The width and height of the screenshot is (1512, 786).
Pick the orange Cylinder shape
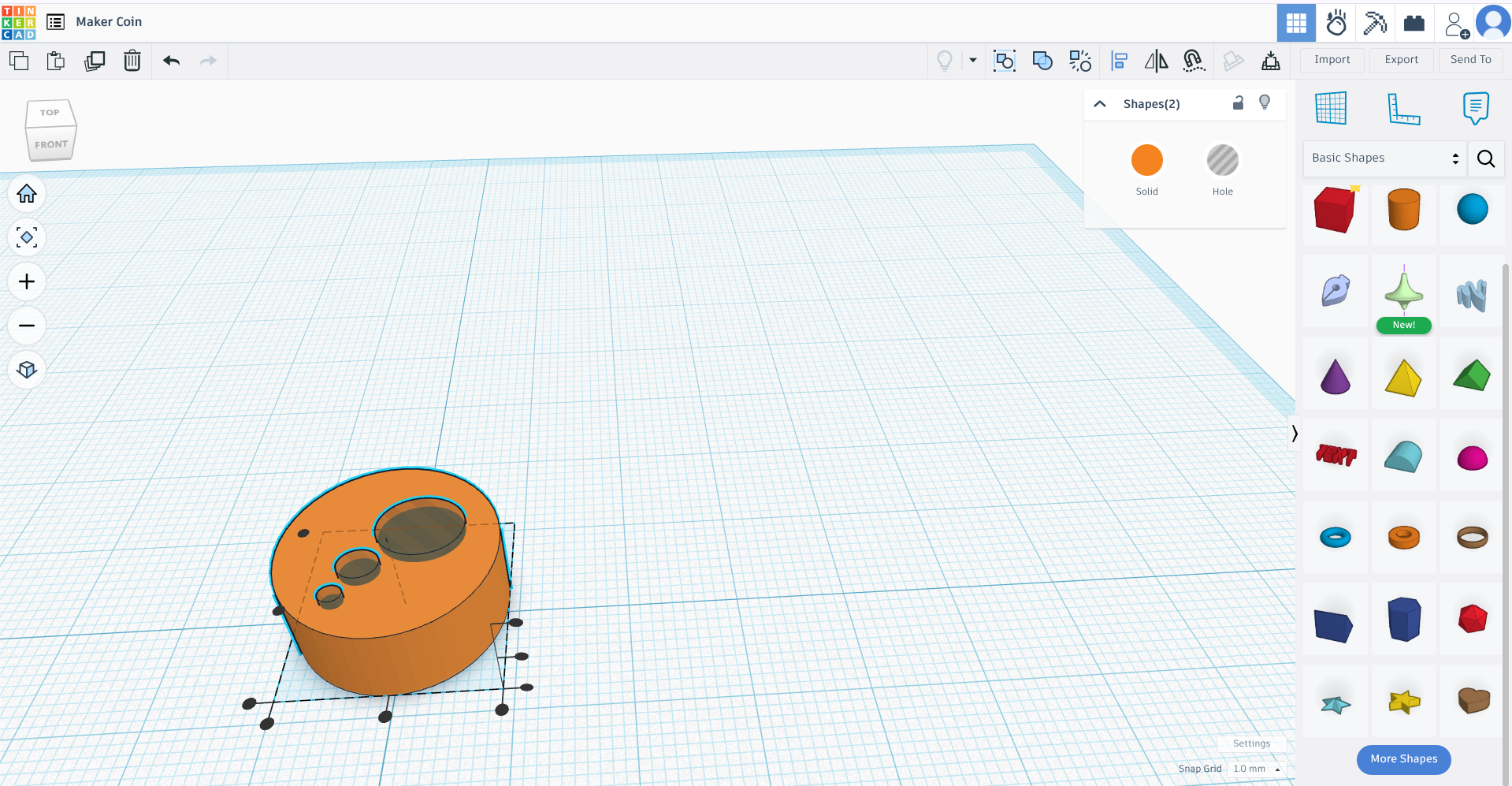click(1404, 210)
